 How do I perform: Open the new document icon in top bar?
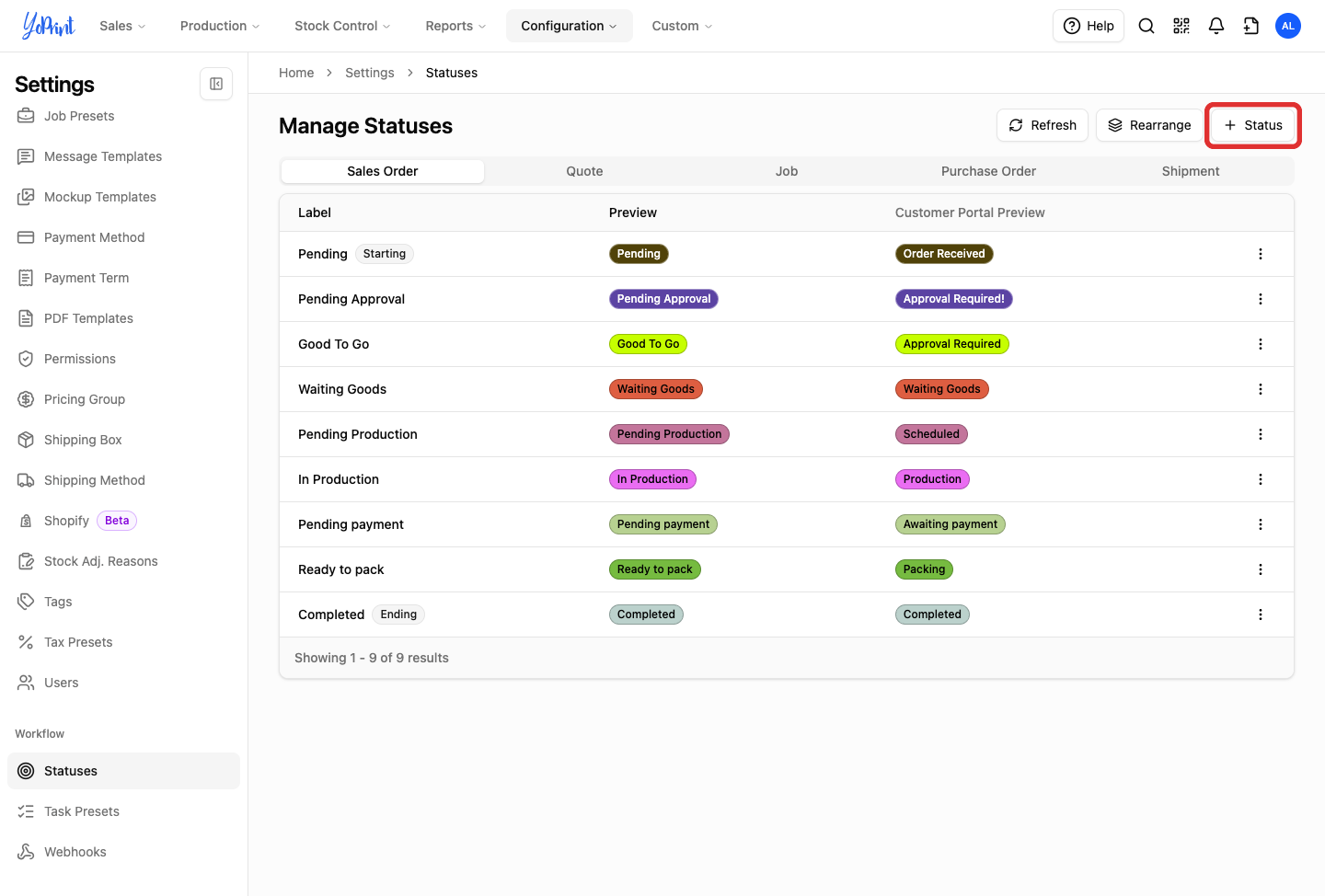(1251, 26)
